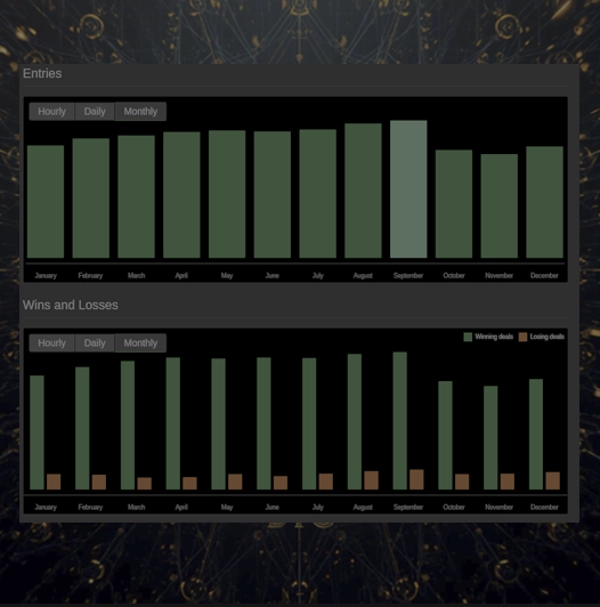Click November losing deals brown bar
Image resolution: width=600 pixels, height=607 pixels.
(507, 482)
